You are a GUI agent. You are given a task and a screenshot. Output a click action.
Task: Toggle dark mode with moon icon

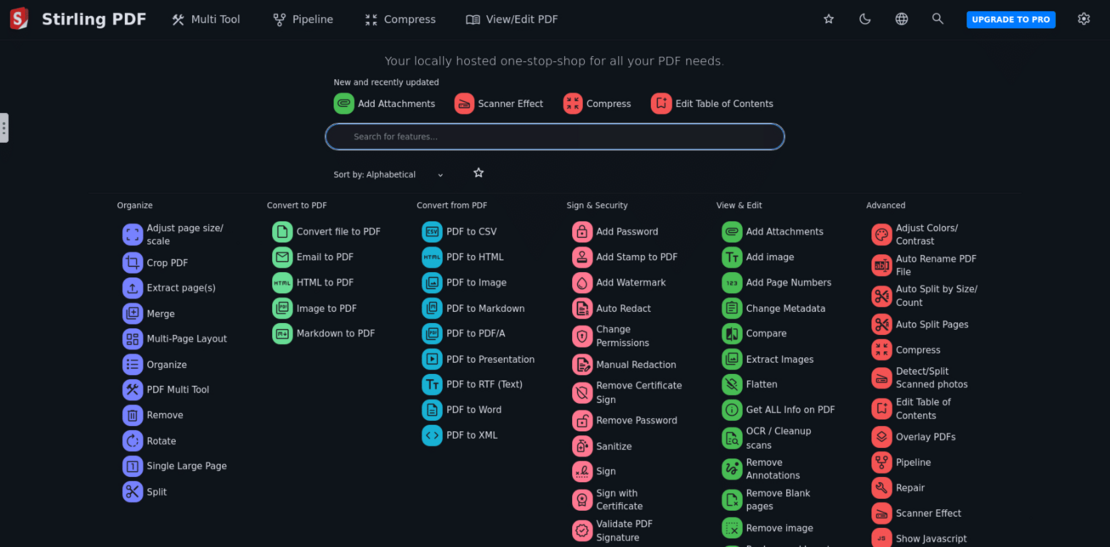(865, 19)
